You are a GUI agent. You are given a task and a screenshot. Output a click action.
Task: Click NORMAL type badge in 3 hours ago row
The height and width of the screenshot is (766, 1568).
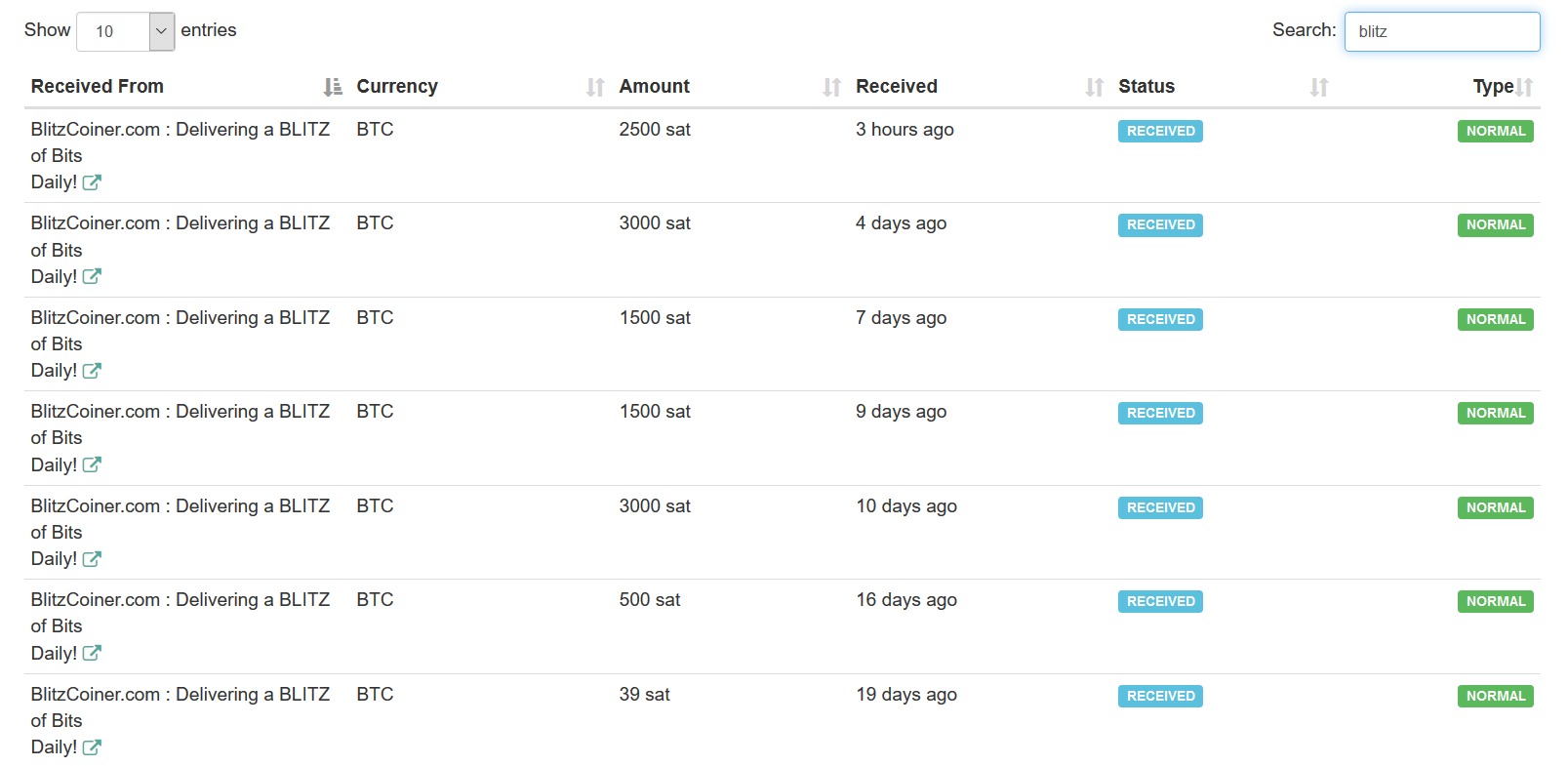tap(1496, 131)
